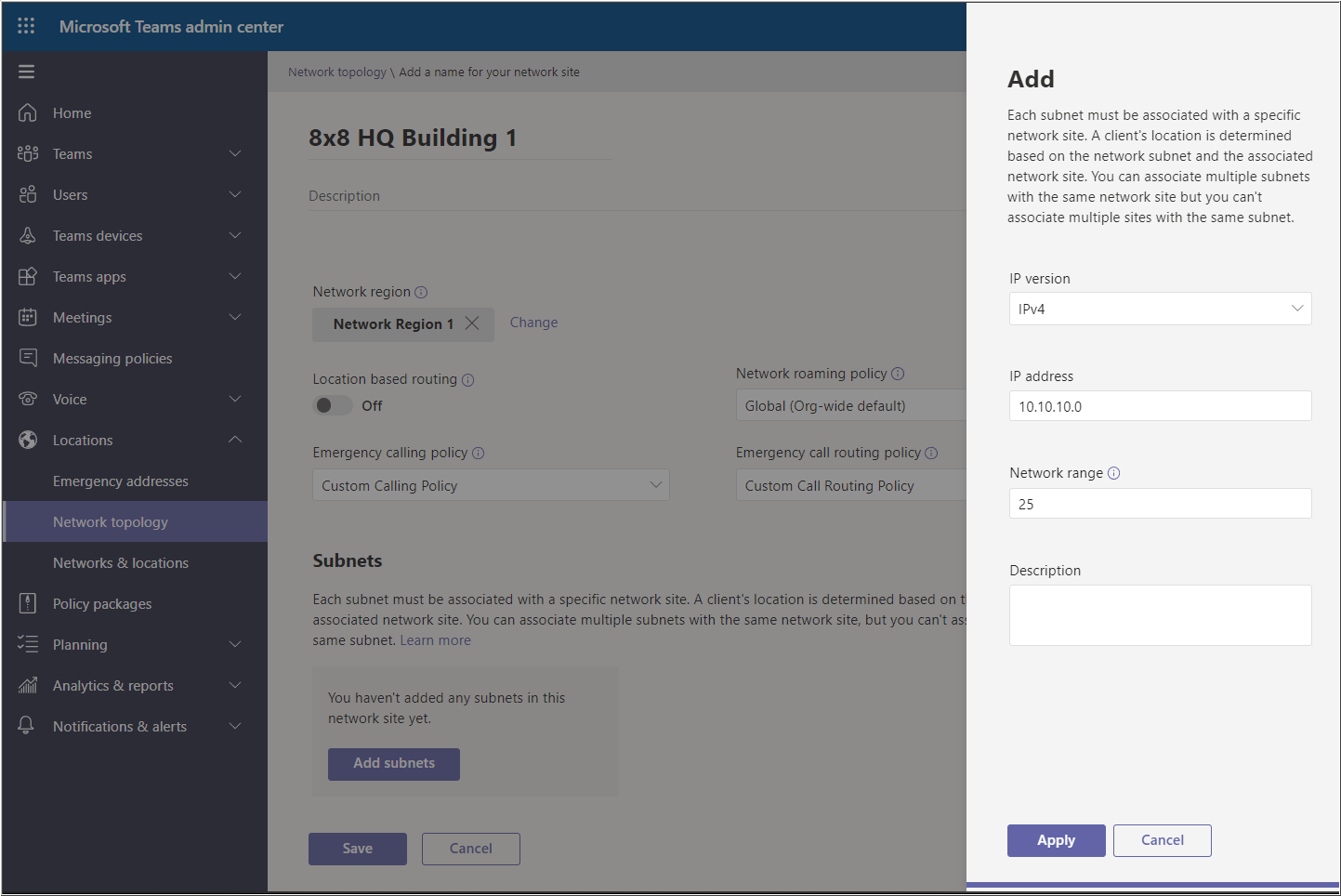Collapse the navigation hamburger menu

tap(26, 72)
